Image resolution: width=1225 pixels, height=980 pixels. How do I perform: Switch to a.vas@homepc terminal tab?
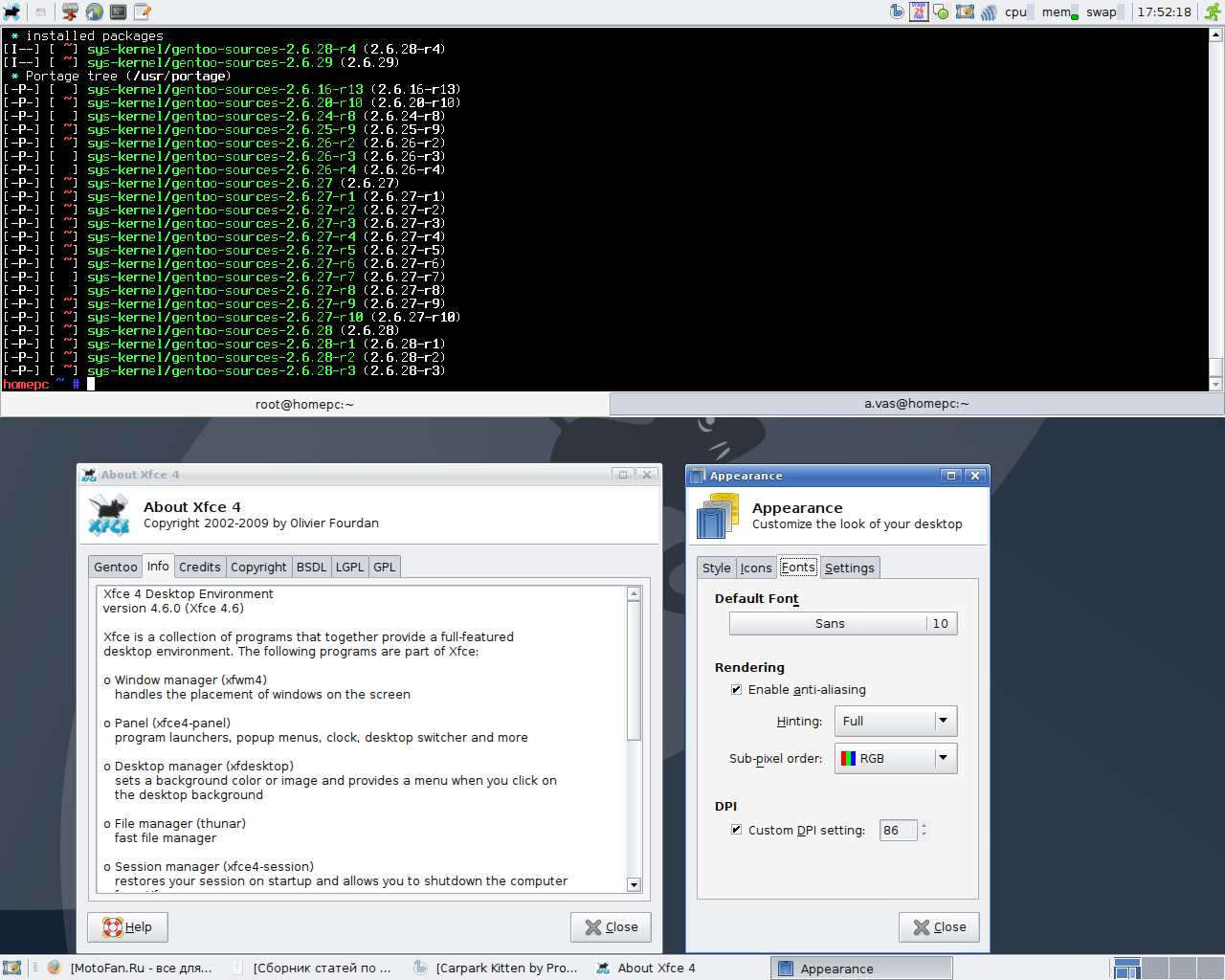(x=917, y=404)
